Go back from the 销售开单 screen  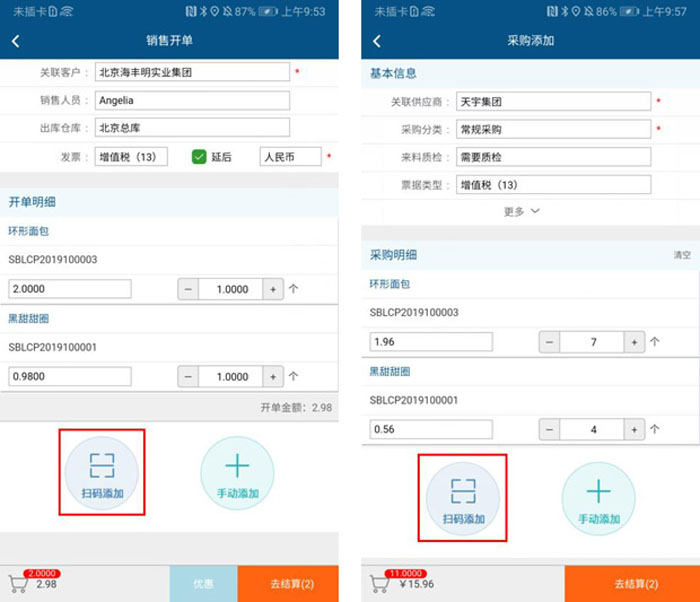point(16,41)
